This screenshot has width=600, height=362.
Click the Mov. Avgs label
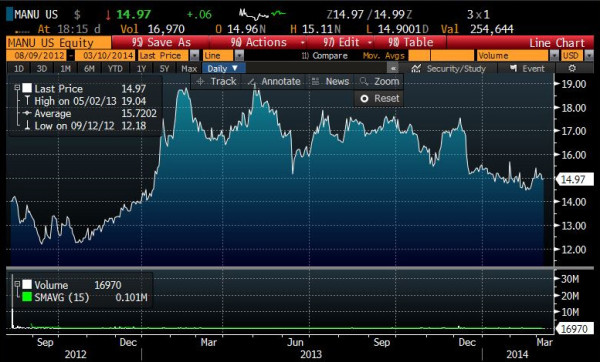[383, 56]
